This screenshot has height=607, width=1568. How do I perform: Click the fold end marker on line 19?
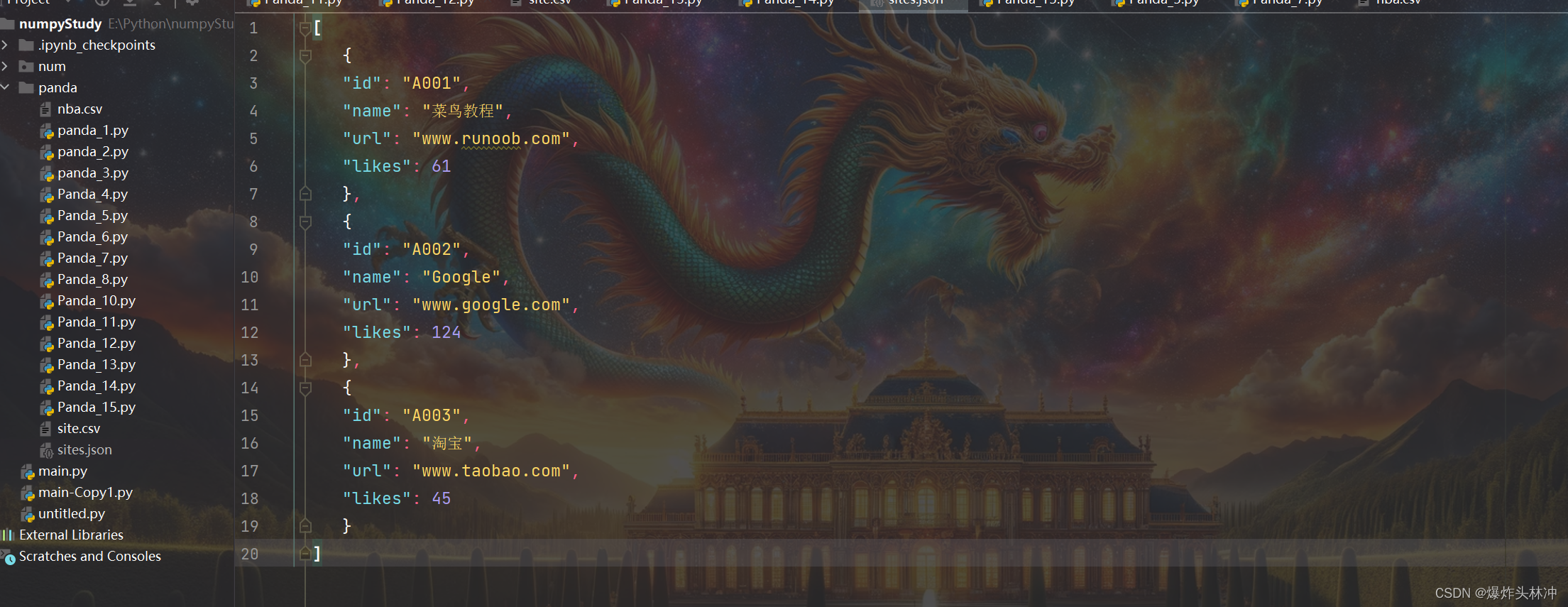[305, 526]
